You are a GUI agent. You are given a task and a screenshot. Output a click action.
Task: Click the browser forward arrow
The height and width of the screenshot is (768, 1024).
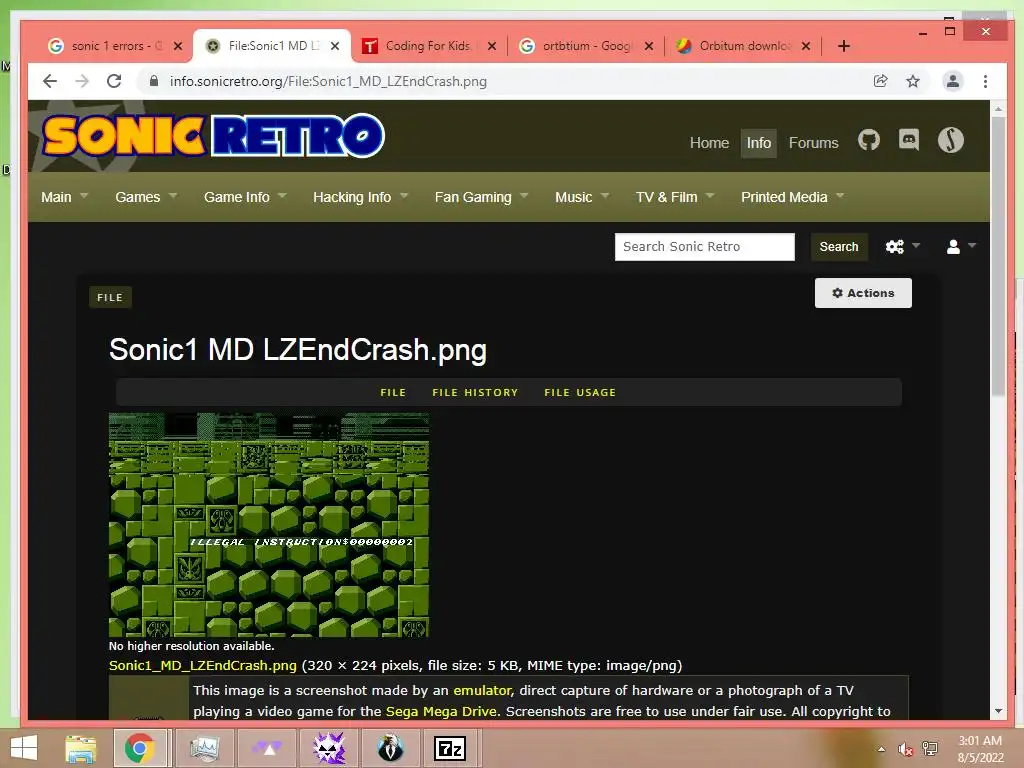pyautogui.click(x=82, y=81)
